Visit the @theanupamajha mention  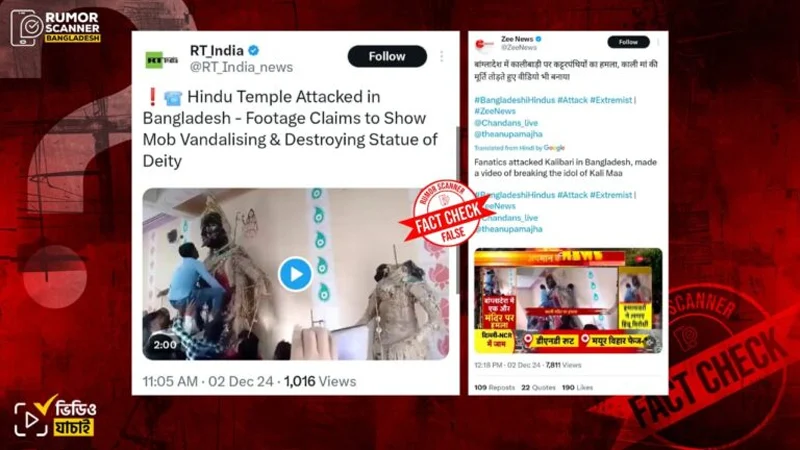coord(508,134)
